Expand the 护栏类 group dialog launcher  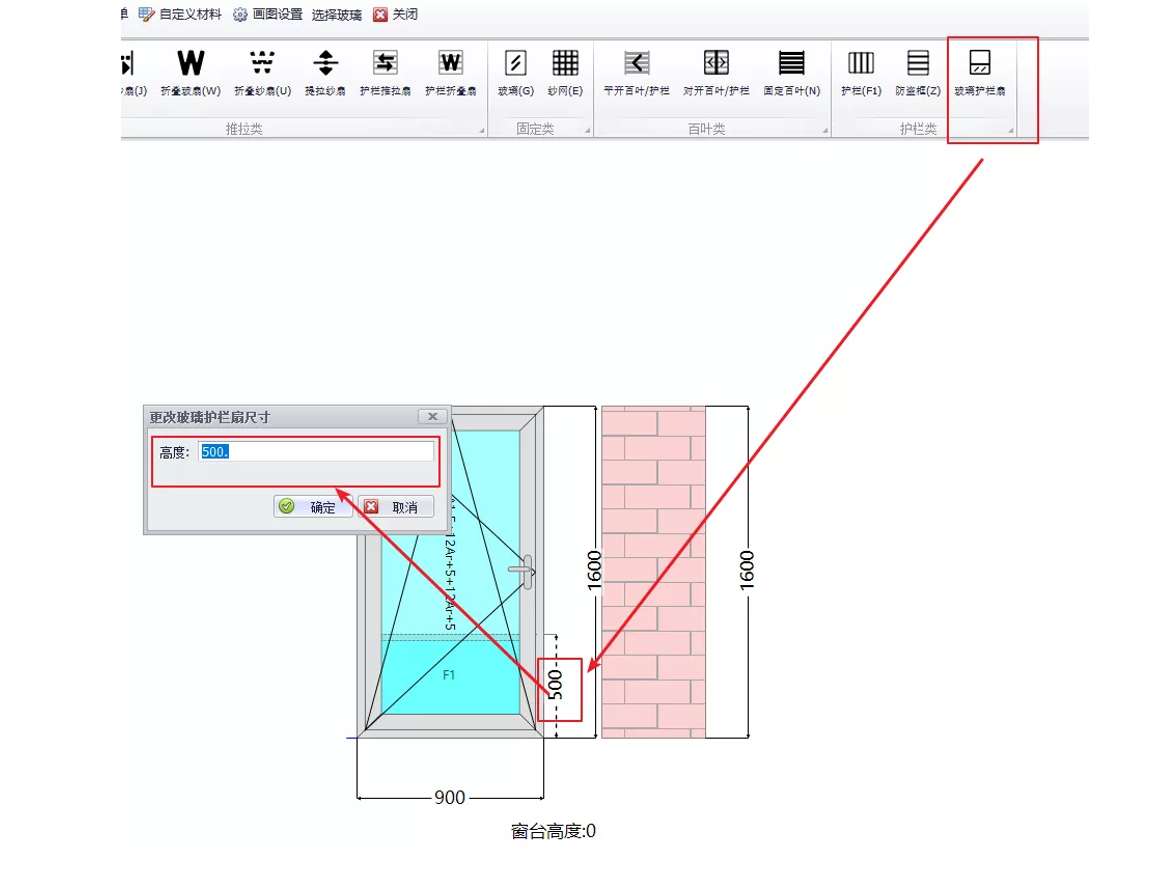1010,131
